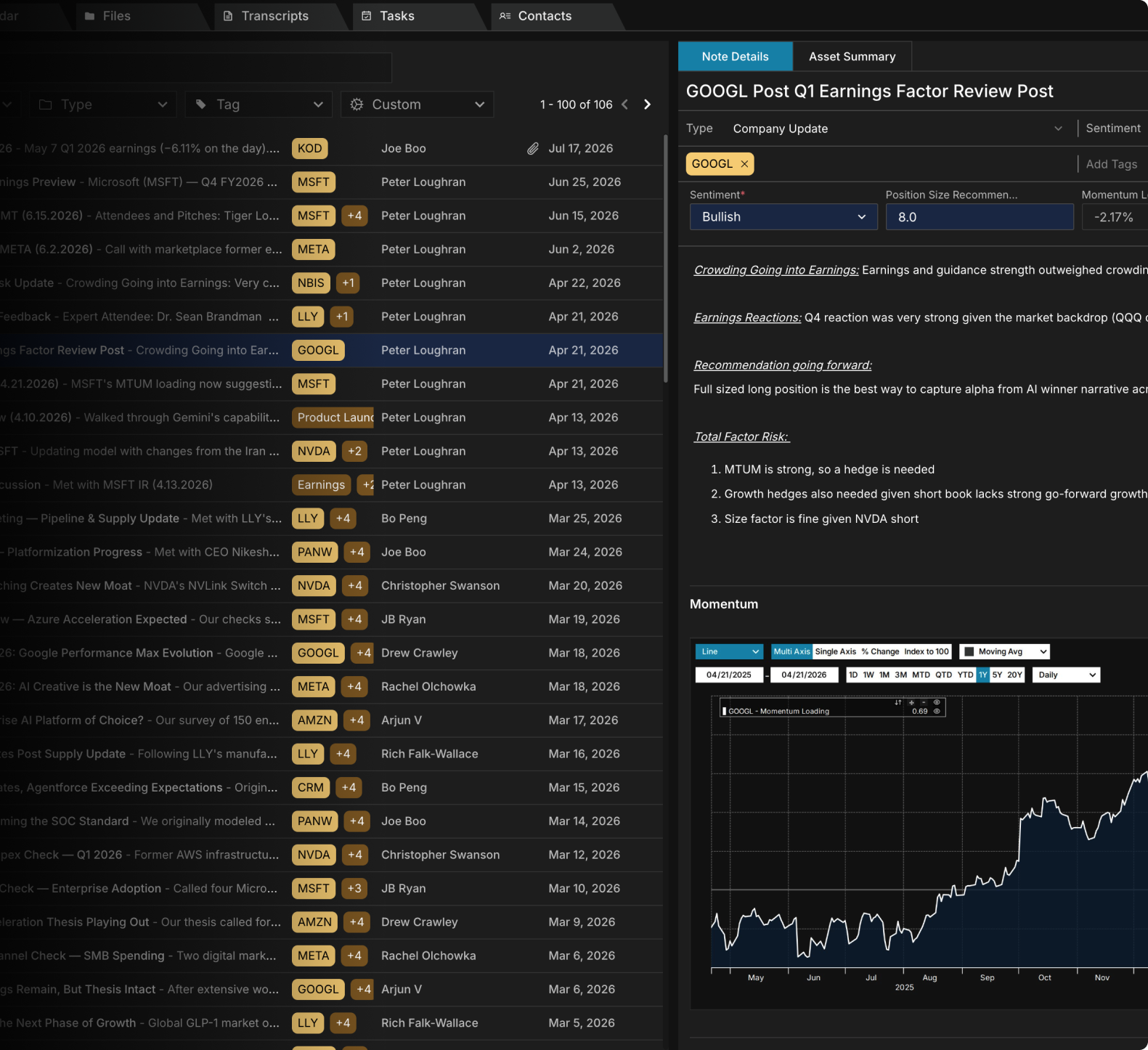Switch chart to Single Axis
1148x1050 pixels.
pos(836,651)
